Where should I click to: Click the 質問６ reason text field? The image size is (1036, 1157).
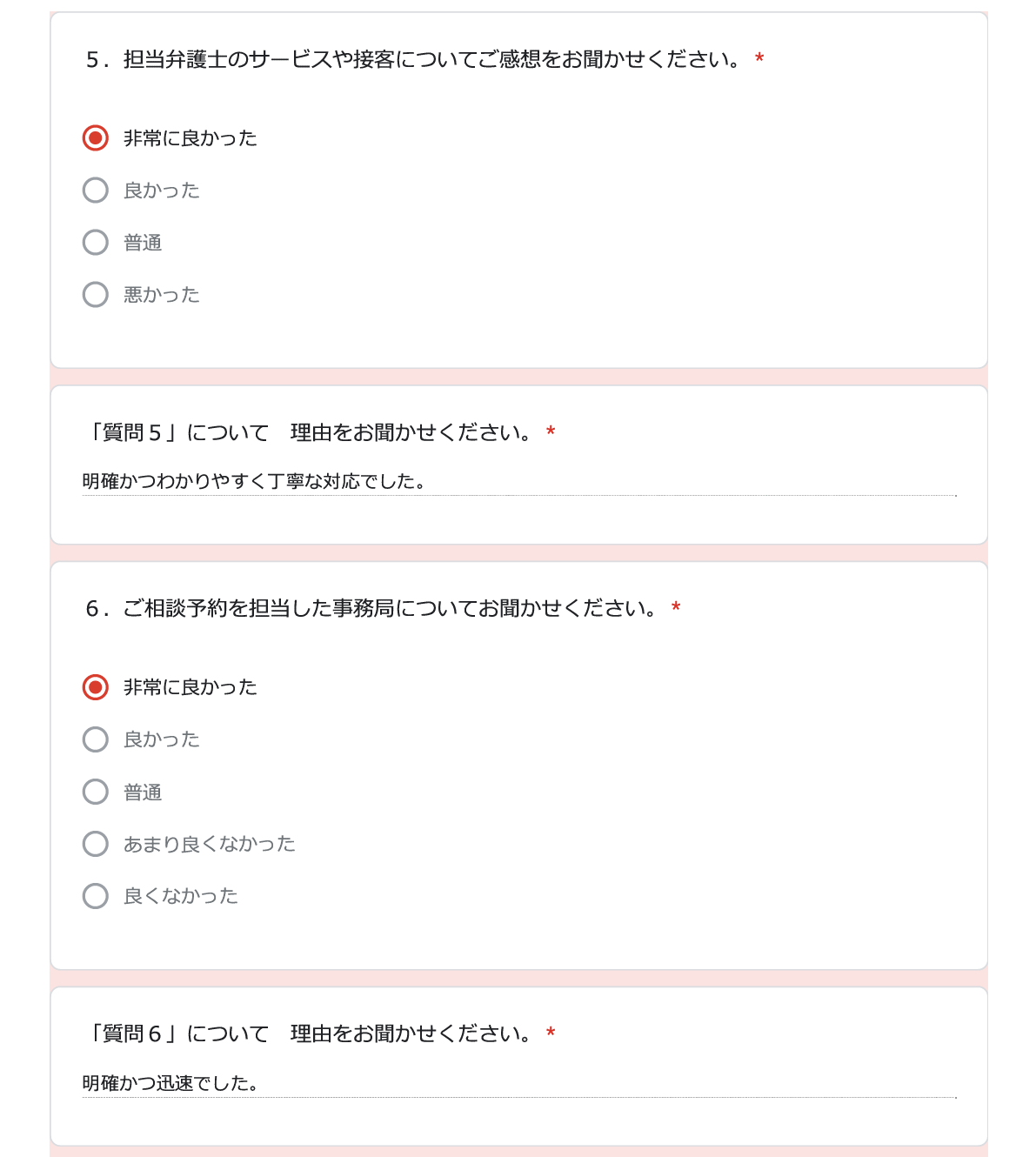(519, 1084)
